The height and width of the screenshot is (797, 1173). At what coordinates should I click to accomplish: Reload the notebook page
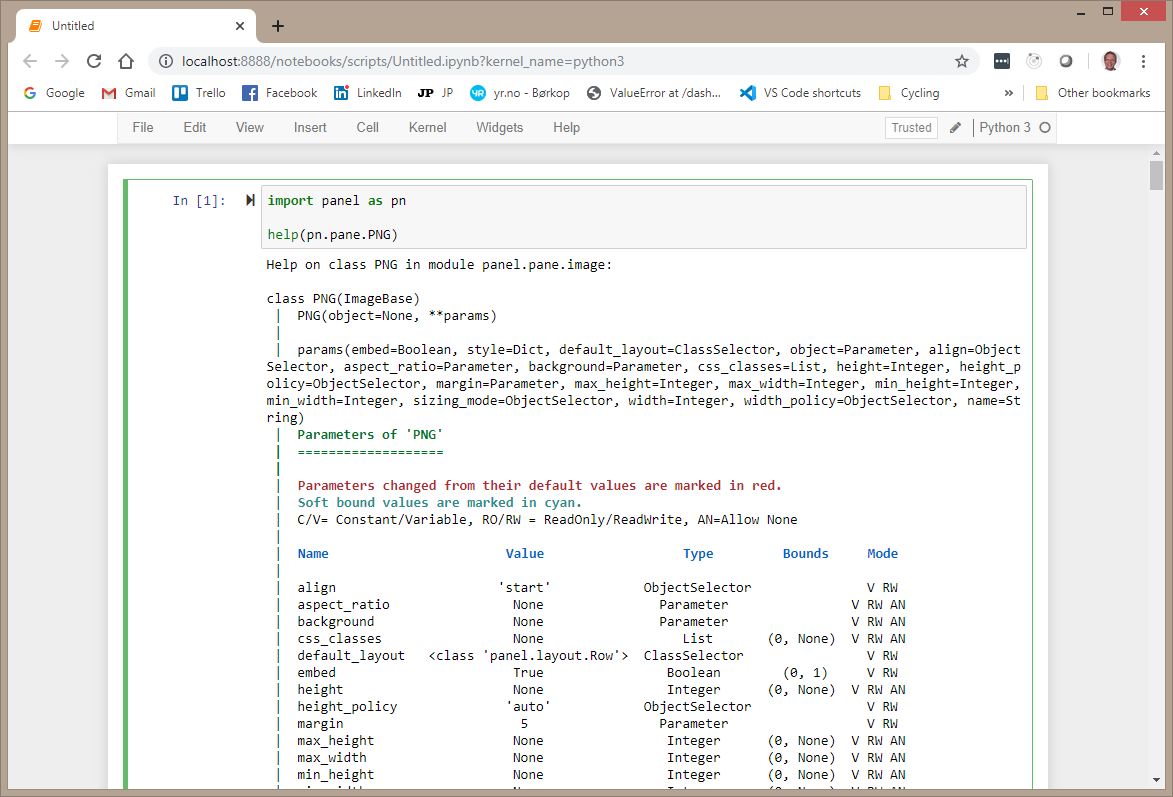(x=94, y=61)
